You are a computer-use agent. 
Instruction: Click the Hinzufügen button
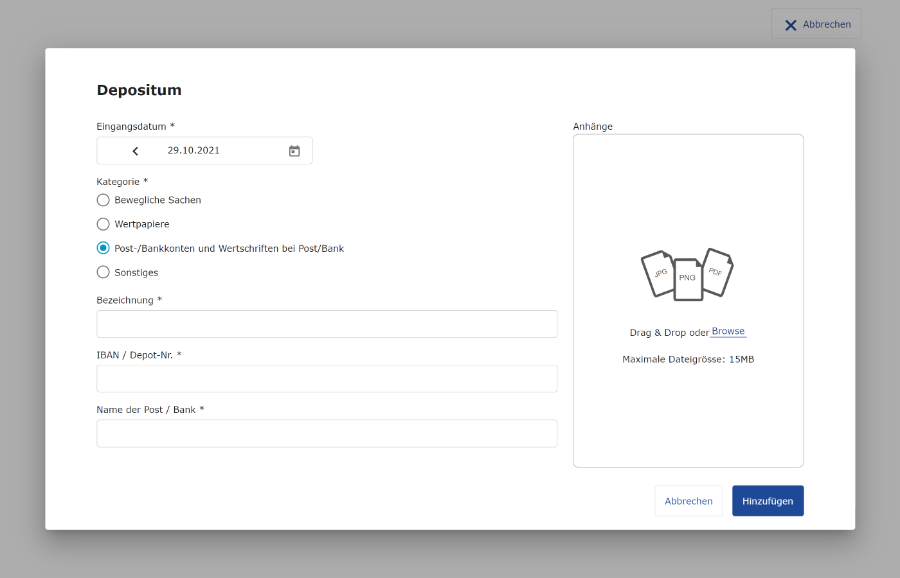pos(767,501)
